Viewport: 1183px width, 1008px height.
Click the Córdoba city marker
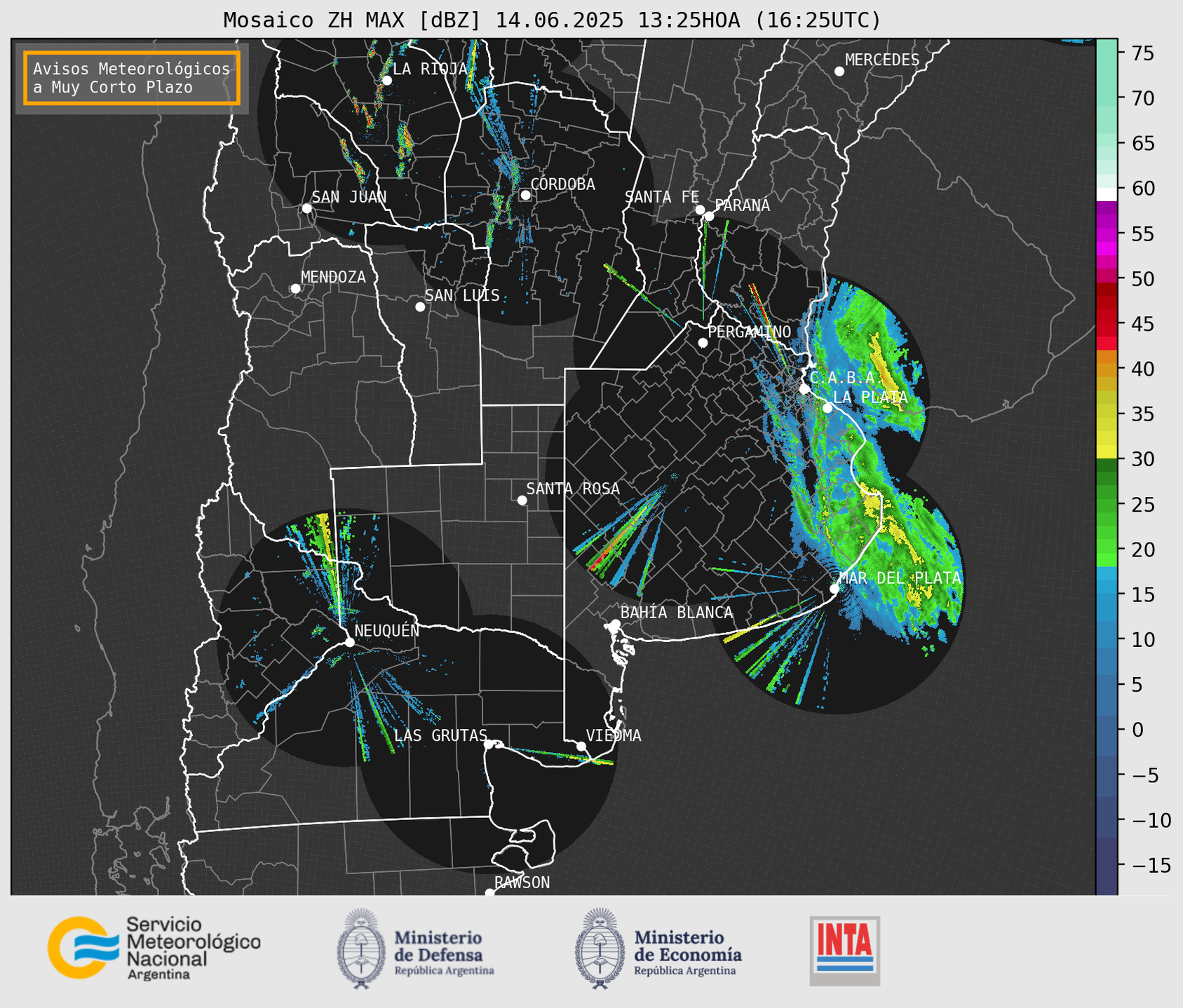[x=525, y=195]
